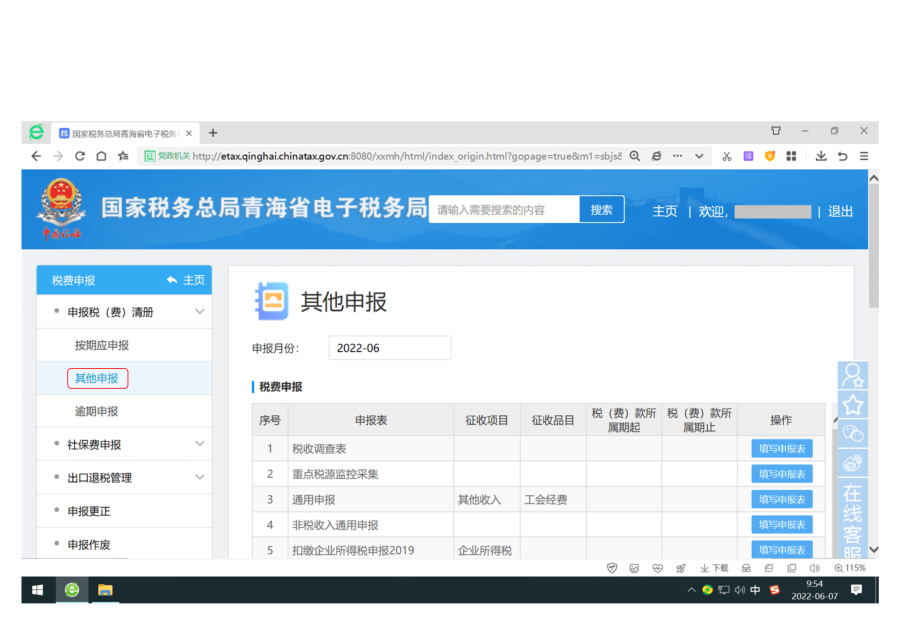Click the 扣缴企业所得税申报2019 table cell
The image size is (898, 629).
pyautogui.click(x=371, y=550)
